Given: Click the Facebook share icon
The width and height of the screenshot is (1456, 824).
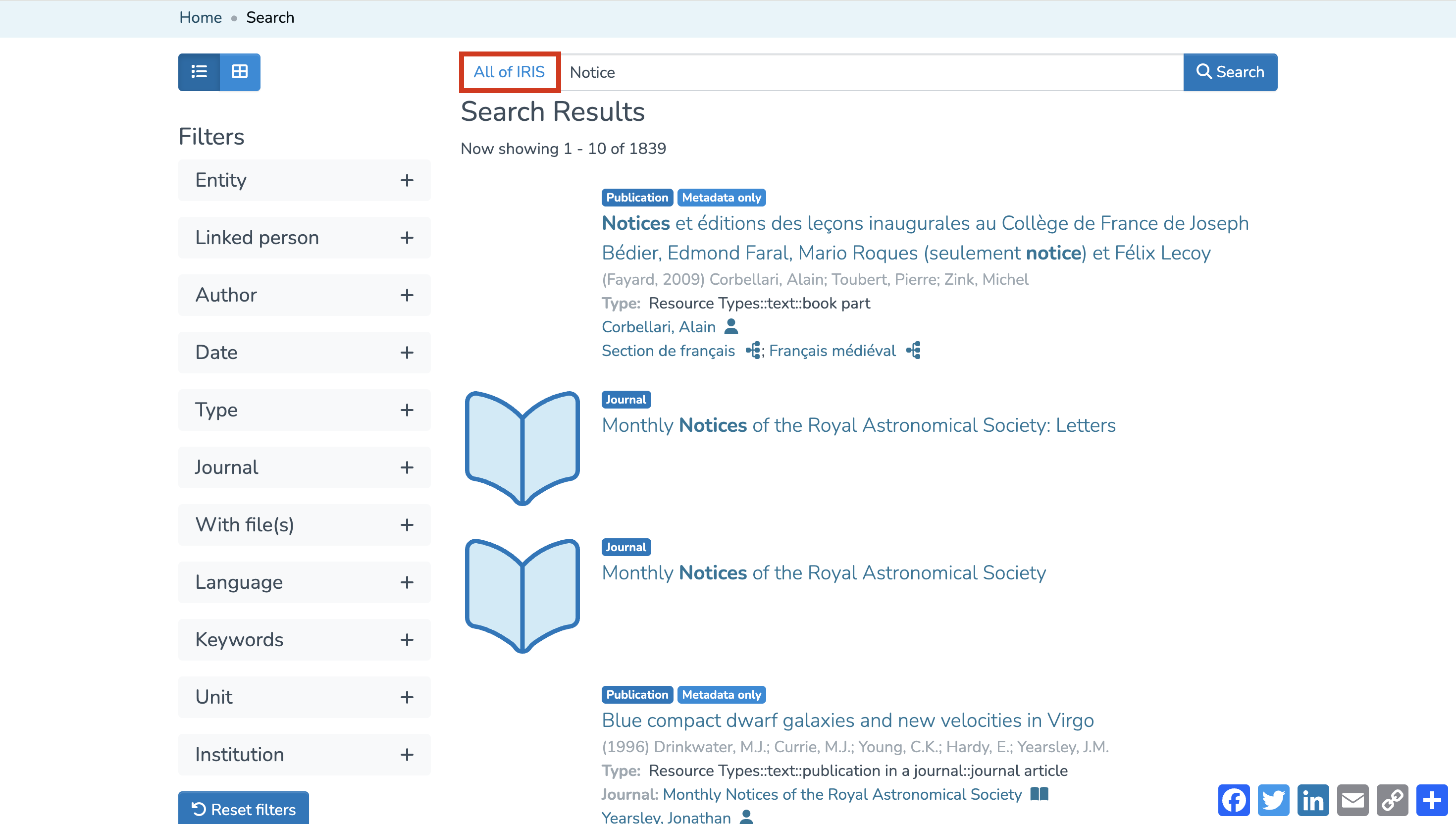Looking at the screenshot, I should click(1234, 800).
